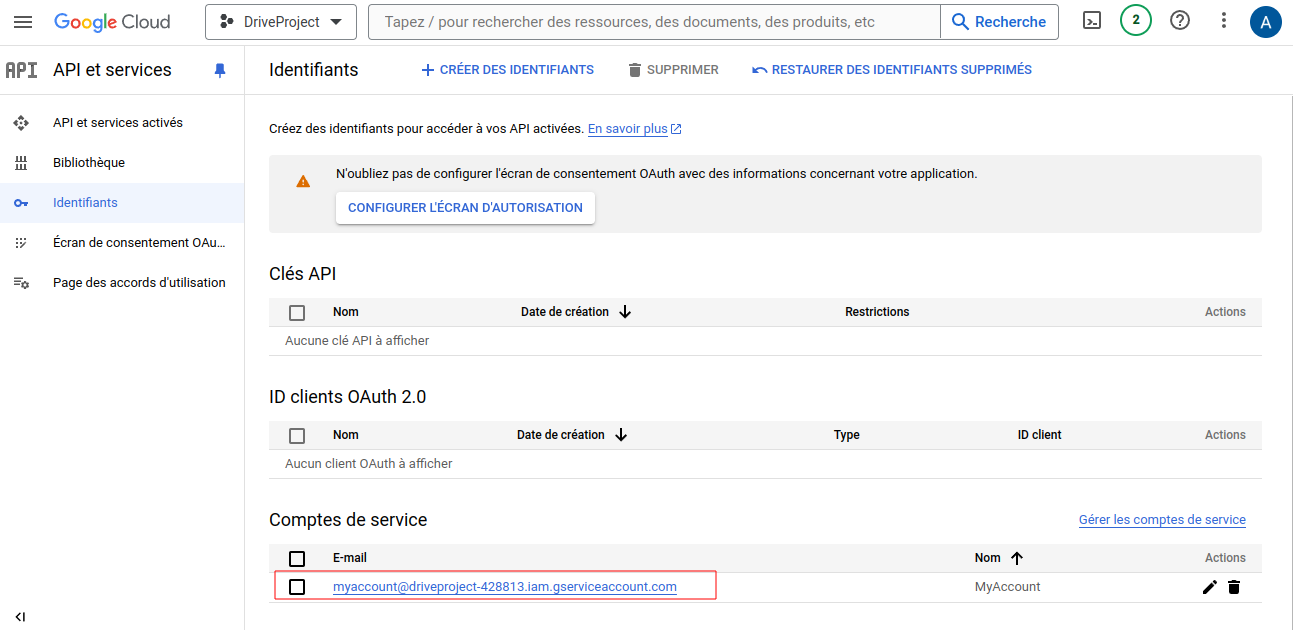Select all checkbox in ID clients OAuth table
This screenshot has width=1293, height=630.
point(297,435)
